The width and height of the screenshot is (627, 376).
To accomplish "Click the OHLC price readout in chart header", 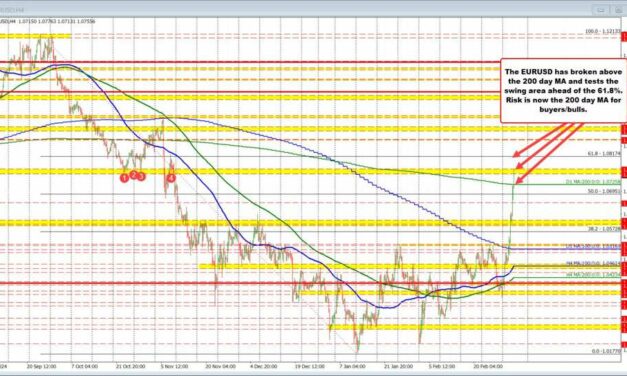I will (57, 21).
